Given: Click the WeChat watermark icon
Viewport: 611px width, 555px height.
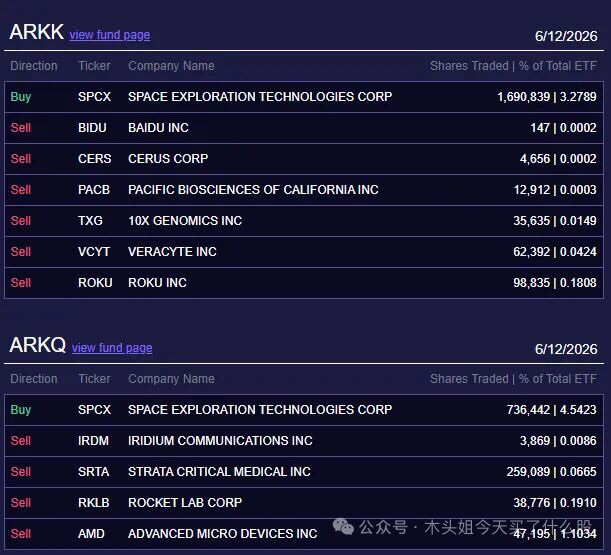Looking at the screenshot, I should click(343, 527).
